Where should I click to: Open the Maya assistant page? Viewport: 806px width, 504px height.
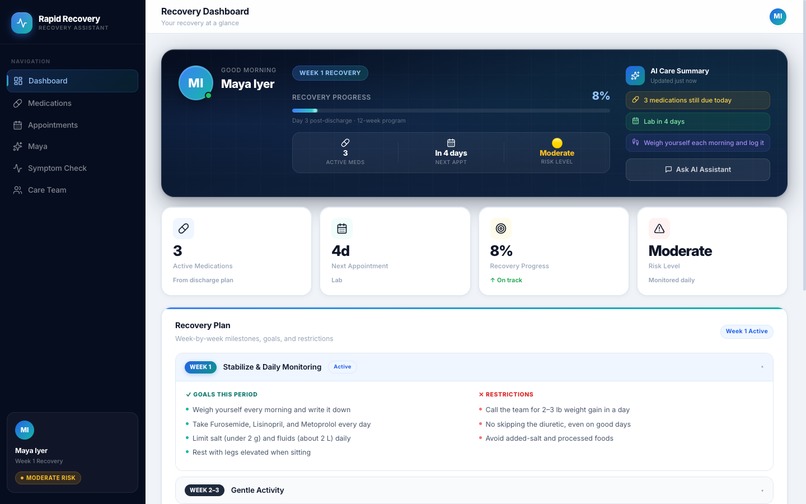click(72, 147)
